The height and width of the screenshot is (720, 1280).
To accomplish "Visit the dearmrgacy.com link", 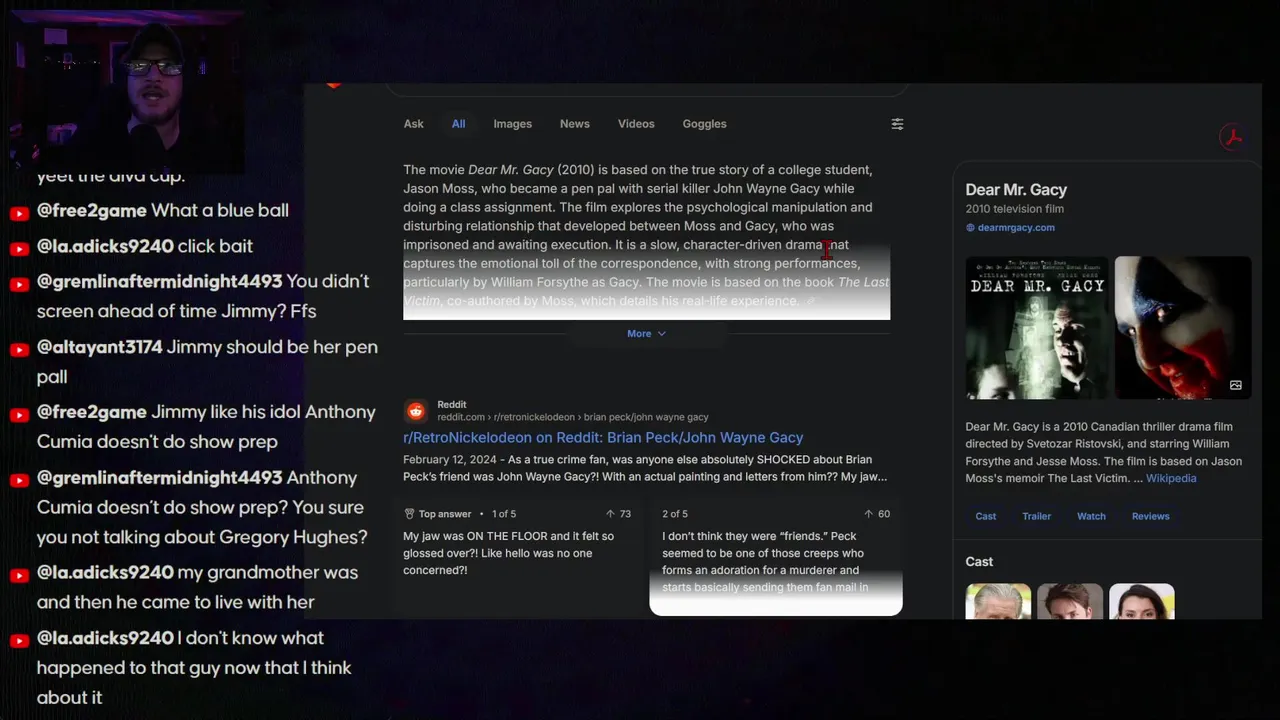I will point(1016,228).
